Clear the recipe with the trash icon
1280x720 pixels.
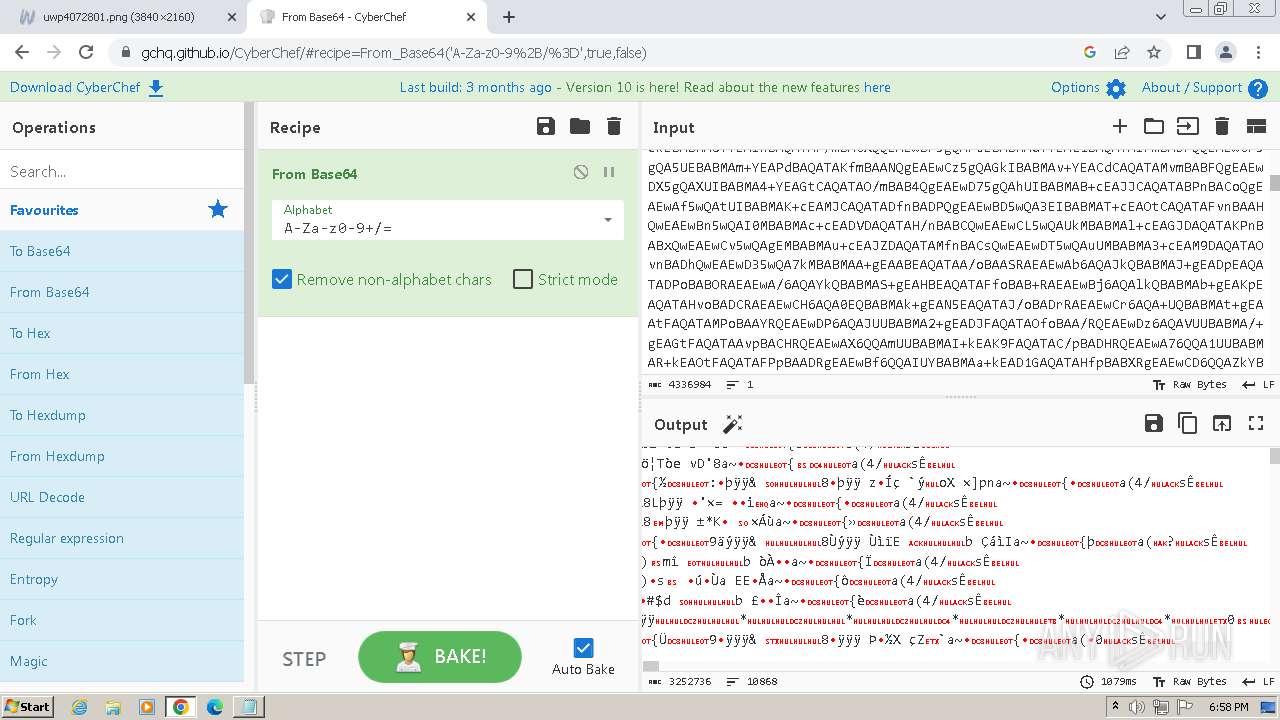[614, 126]
